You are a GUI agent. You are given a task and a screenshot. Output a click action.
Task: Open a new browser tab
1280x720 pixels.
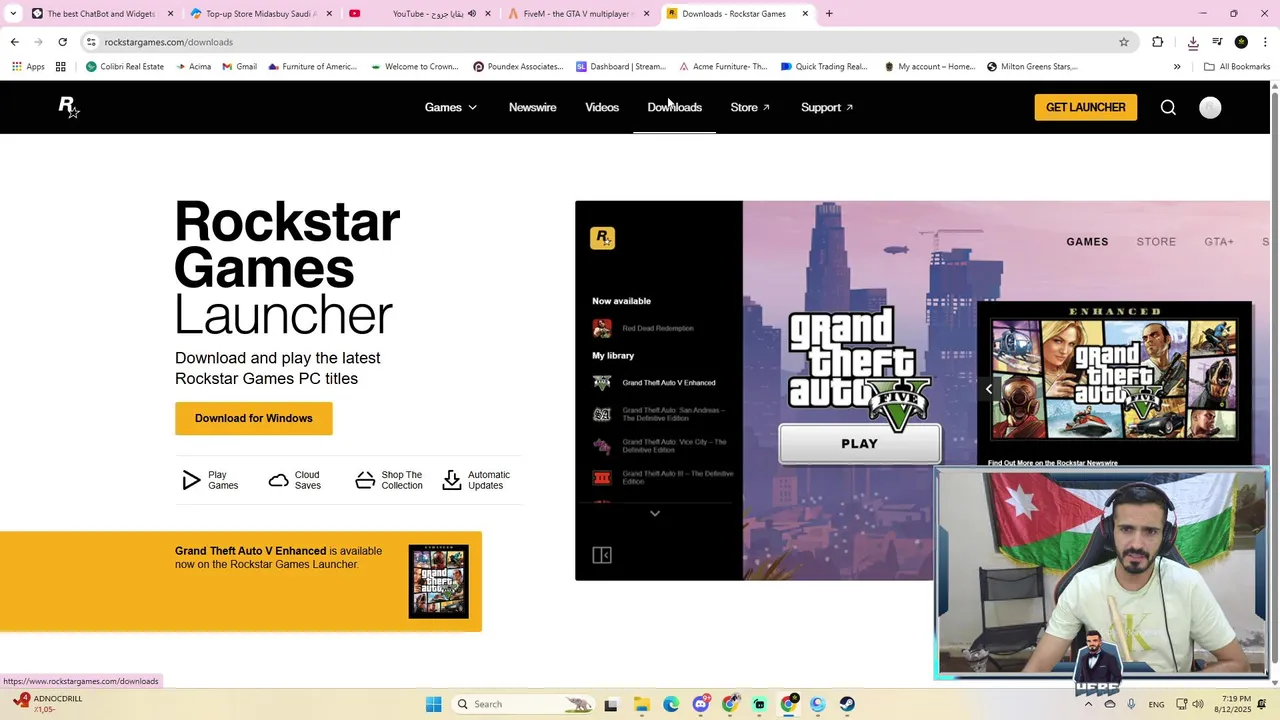coord(829,14)
